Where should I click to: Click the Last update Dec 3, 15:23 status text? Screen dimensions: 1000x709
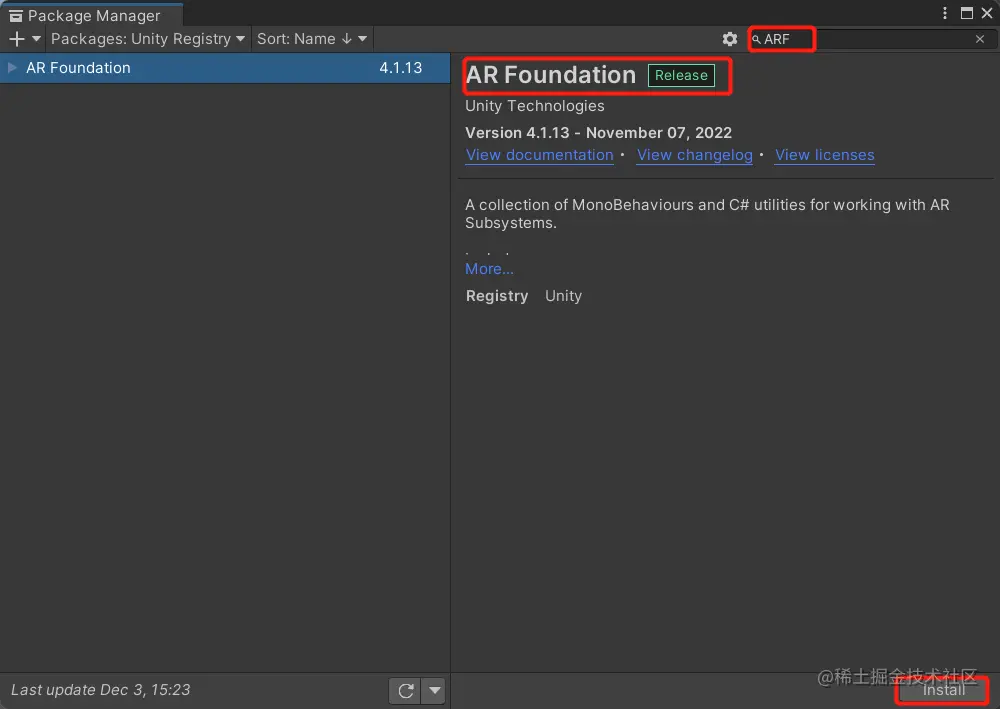(101, 690)
